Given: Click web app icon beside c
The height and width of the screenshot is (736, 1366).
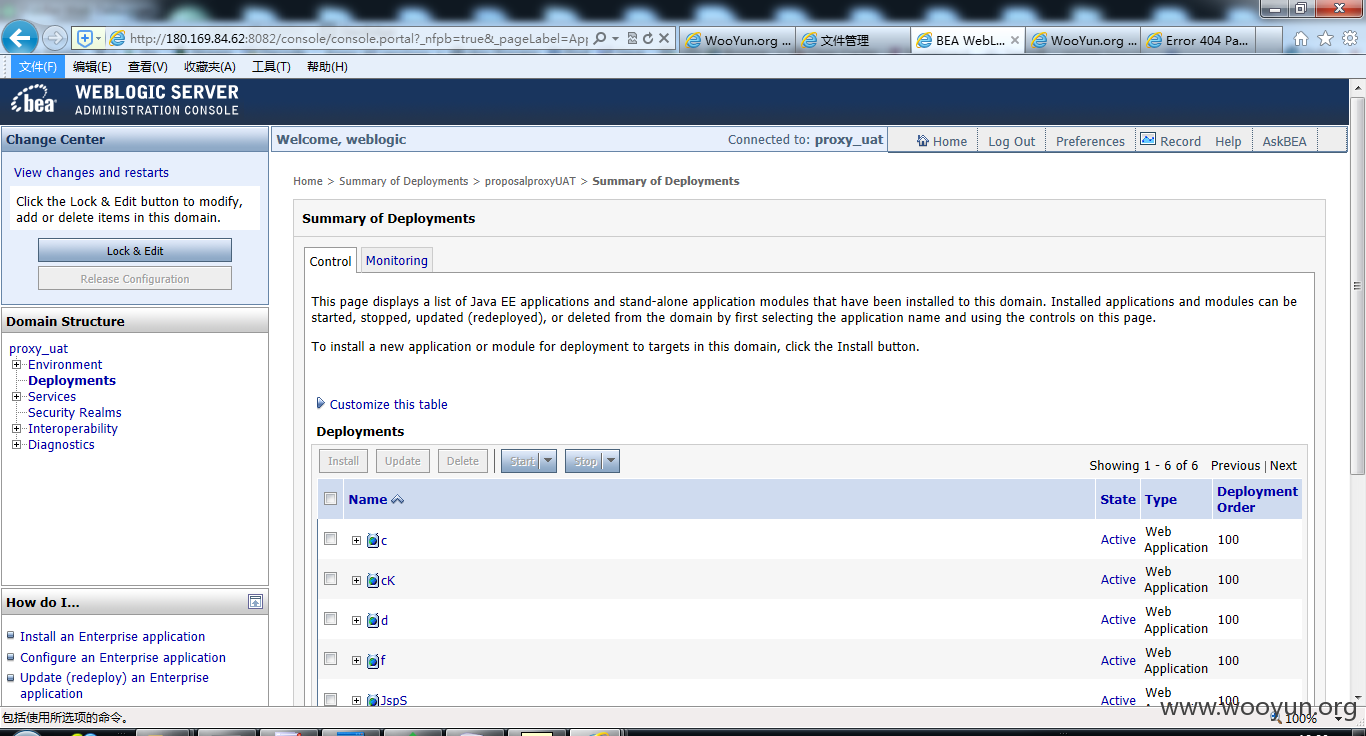Looking at the screenshot, I should (x=373, y=541).
